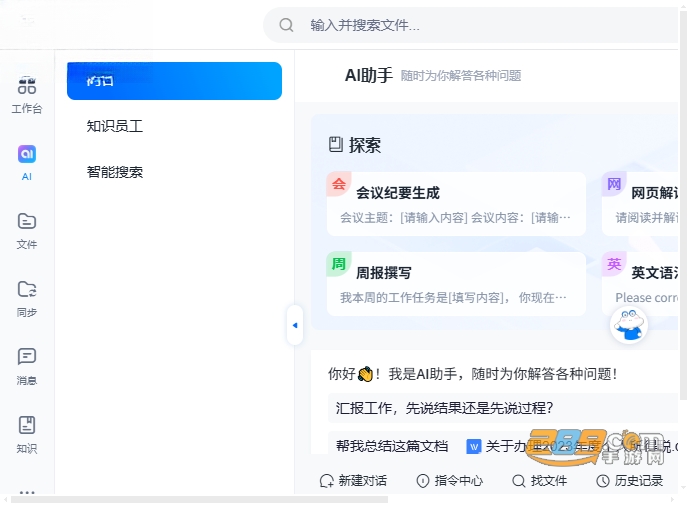
Task: Click 会议主题 description text in meeting card
Action: pos(455,218)
